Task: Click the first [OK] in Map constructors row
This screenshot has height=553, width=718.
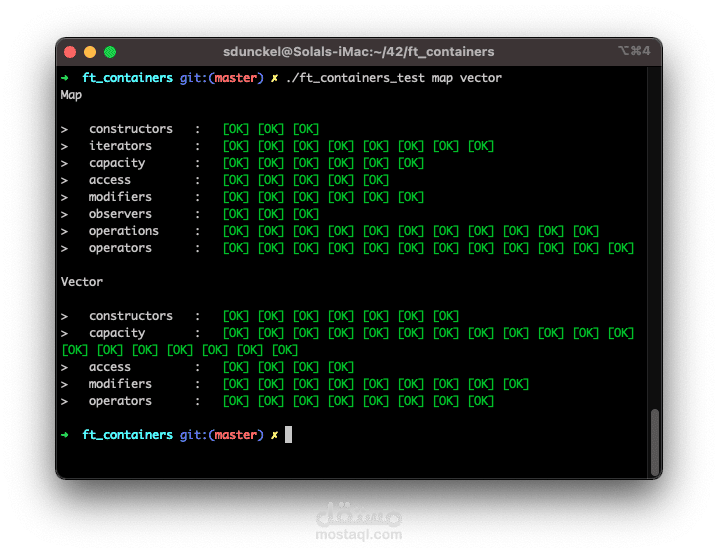Action: point(236,129)
